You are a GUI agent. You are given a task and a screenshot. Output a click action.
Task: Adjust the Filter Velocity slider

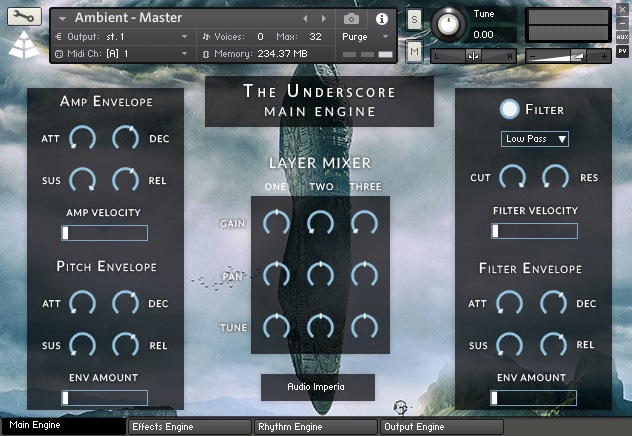[x=534, y=231]
